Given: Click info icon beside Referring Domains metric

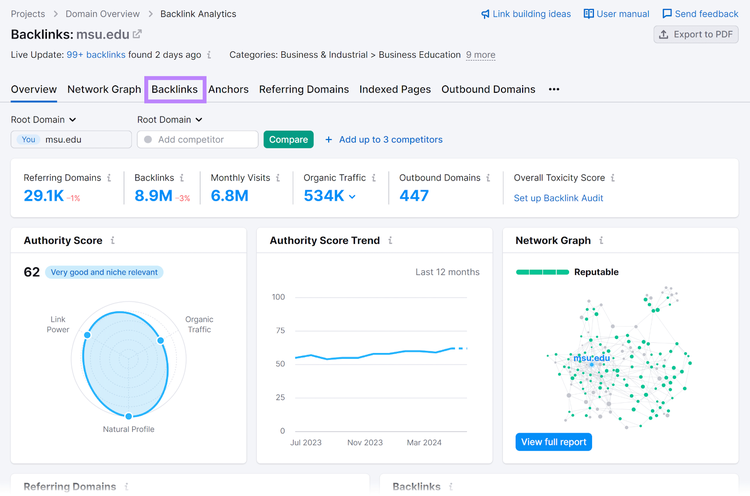Looking at the screenshot, I should tap(109, 177).
